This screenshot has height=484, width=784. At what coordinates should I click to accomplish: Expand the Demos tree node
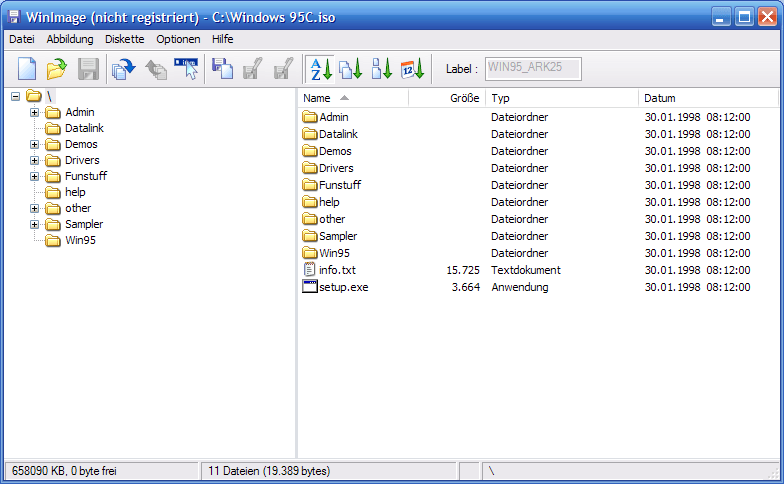coord(34,144)
